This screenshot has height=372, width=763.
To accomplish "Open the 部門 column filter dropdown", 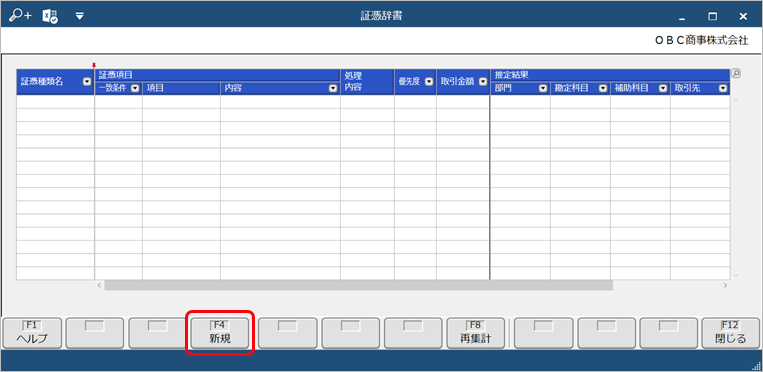I will point(543,89).
